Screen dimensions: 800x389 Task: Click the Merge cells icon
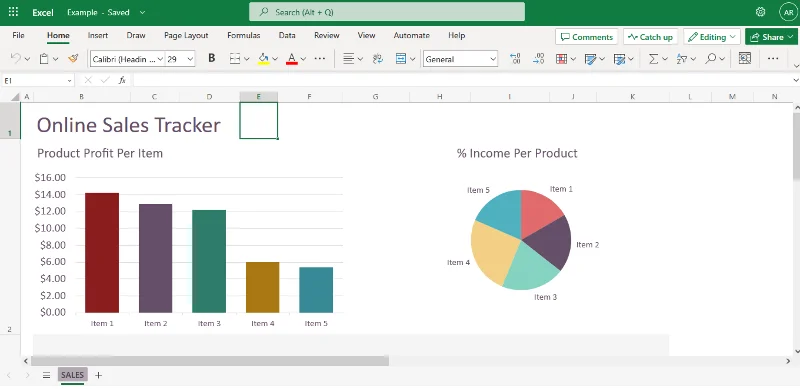(x=401, y=59)
